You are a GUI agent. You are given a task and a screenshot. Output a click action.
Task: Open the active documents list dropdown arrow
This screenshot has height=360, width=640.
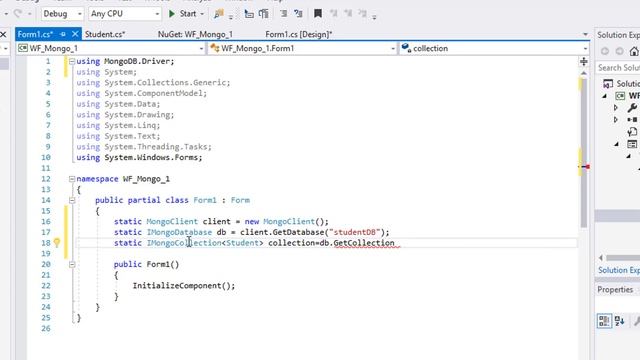[585, 34]
